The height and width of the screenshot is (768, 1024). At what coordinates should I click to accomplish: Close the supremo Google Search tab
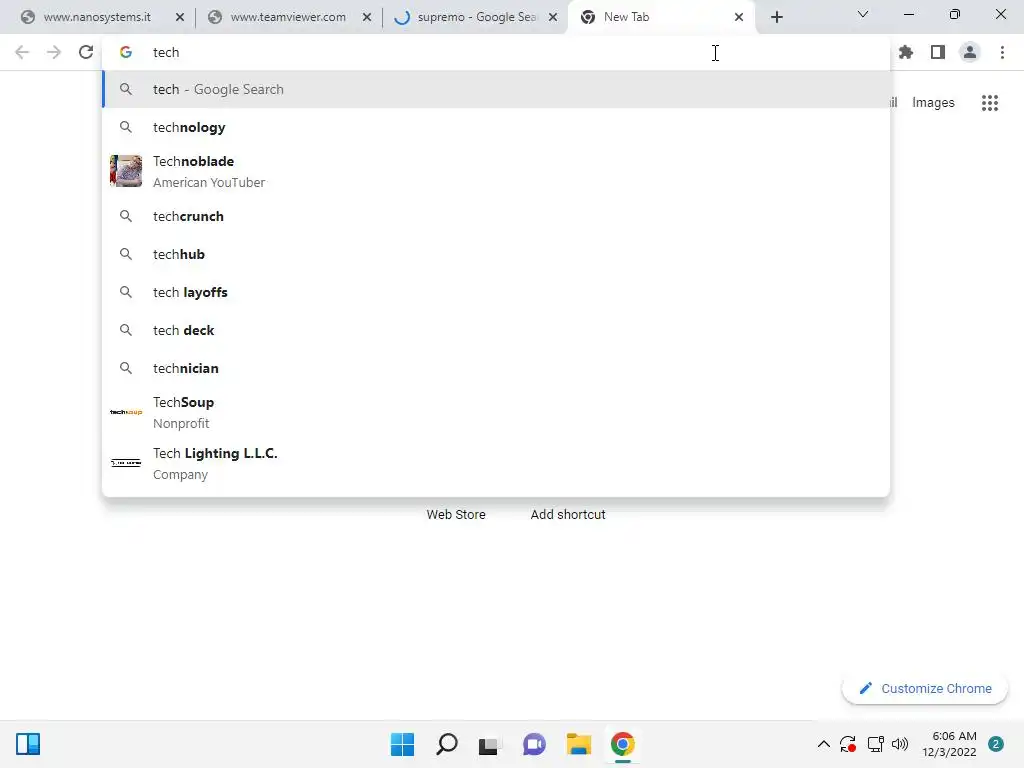click(553, 17)
